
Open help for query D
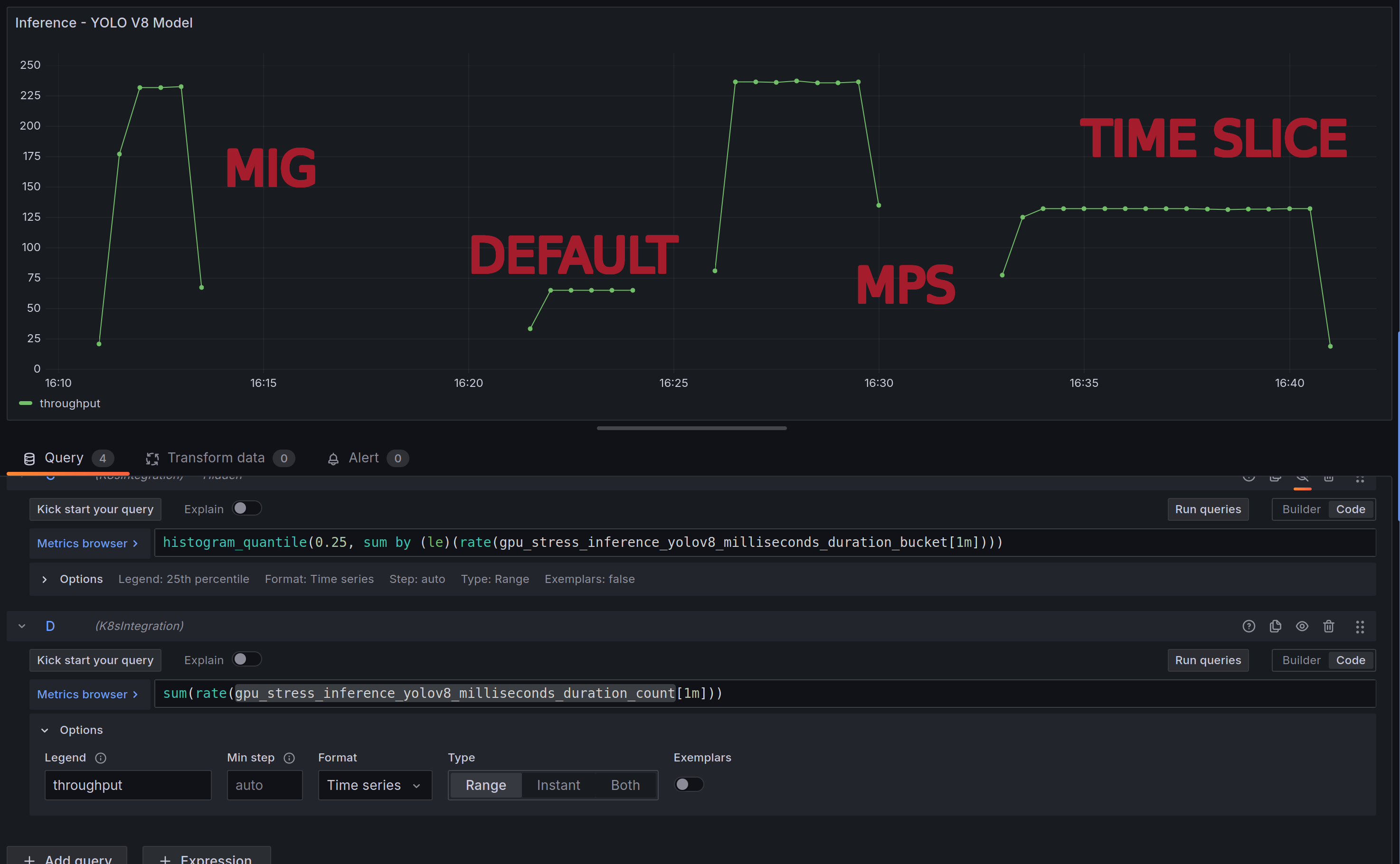click(x=1249, y=626)
